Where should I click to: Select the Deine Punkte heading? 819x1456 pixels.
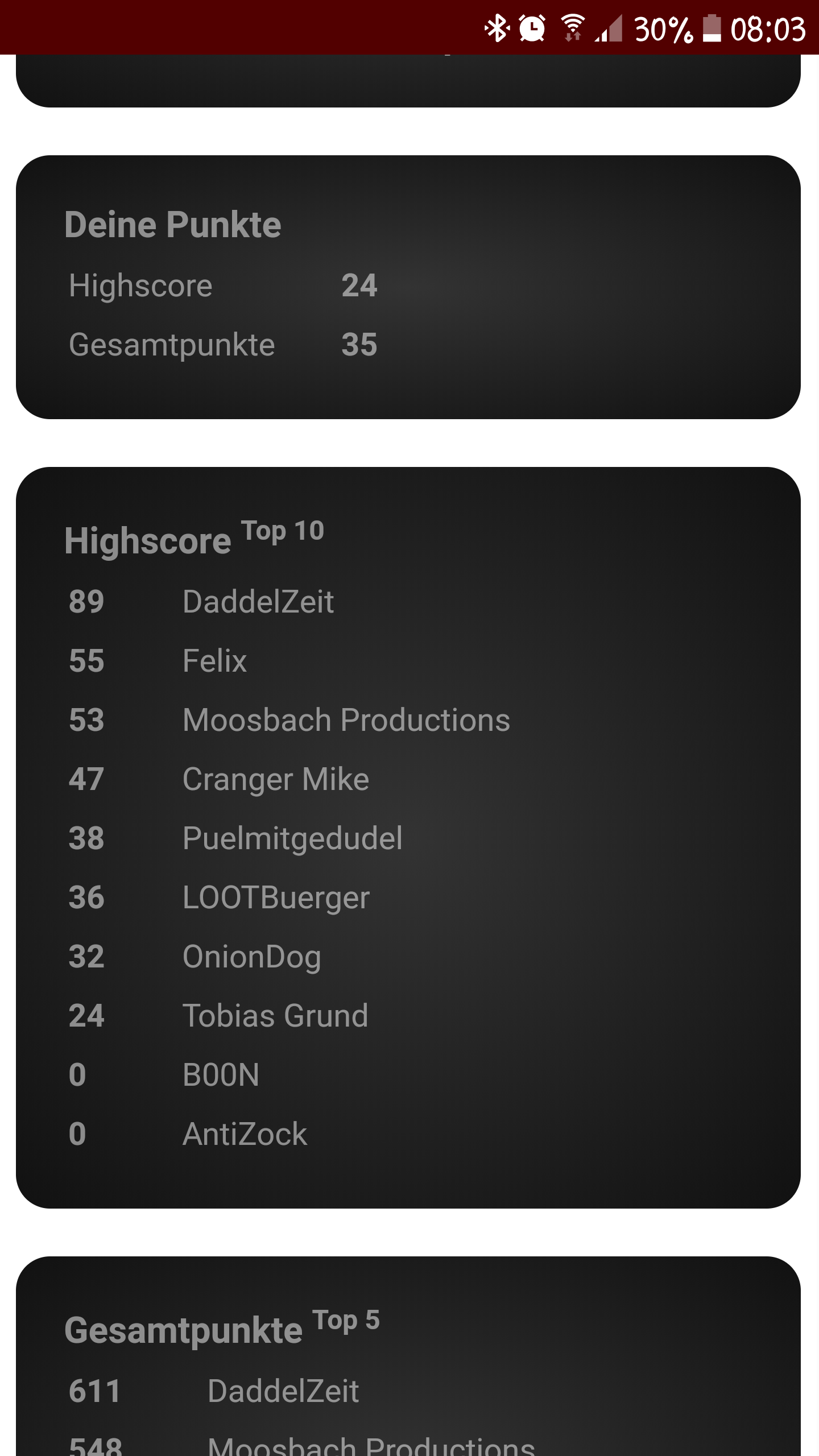point(173,225)
